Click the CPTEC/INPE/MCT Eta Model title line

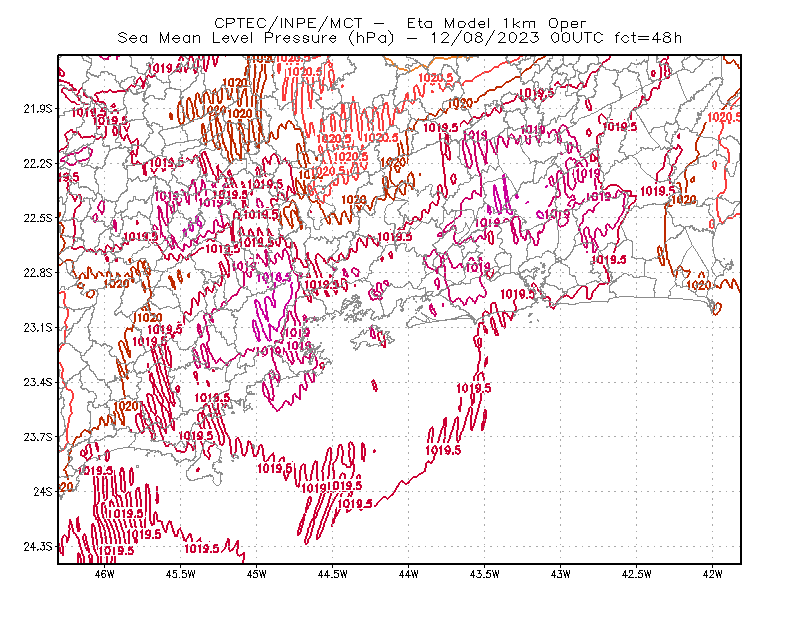400,23
